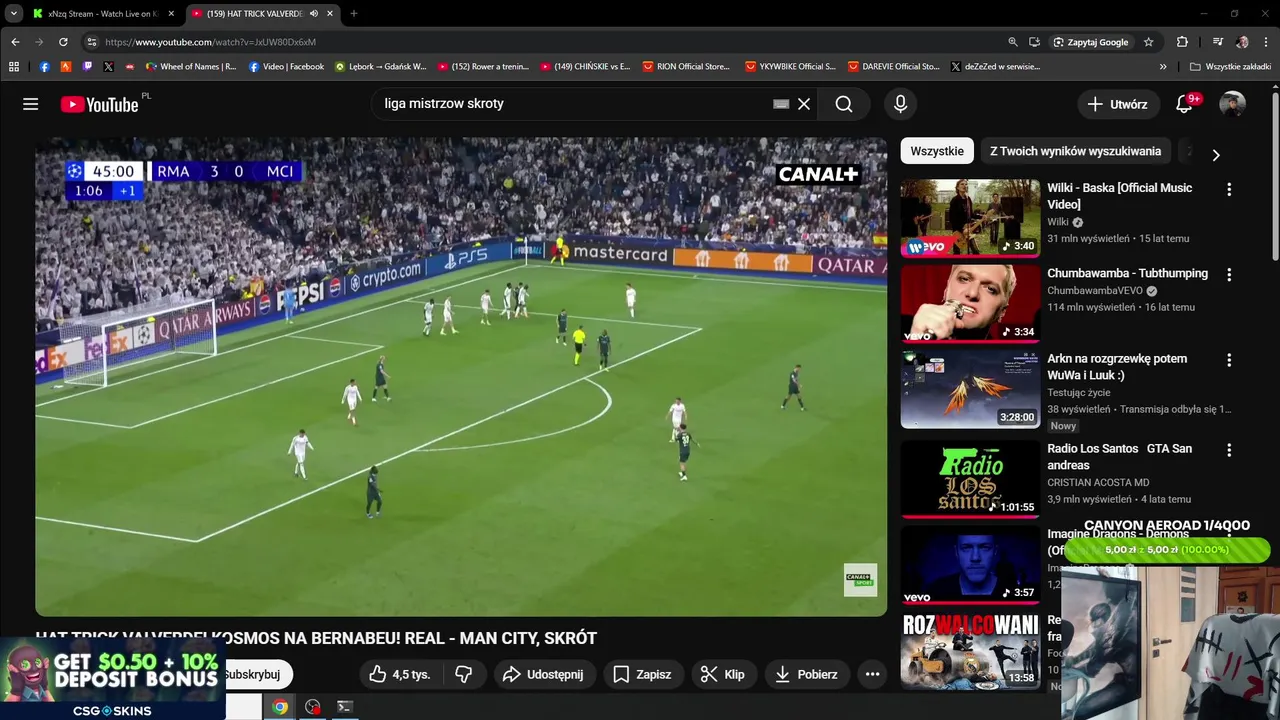Image resolution: width=1280 pixels, height=720 pixels.
Task: Open the ChumbawambaVEVO channel link
Action: tap(1095, 291)
